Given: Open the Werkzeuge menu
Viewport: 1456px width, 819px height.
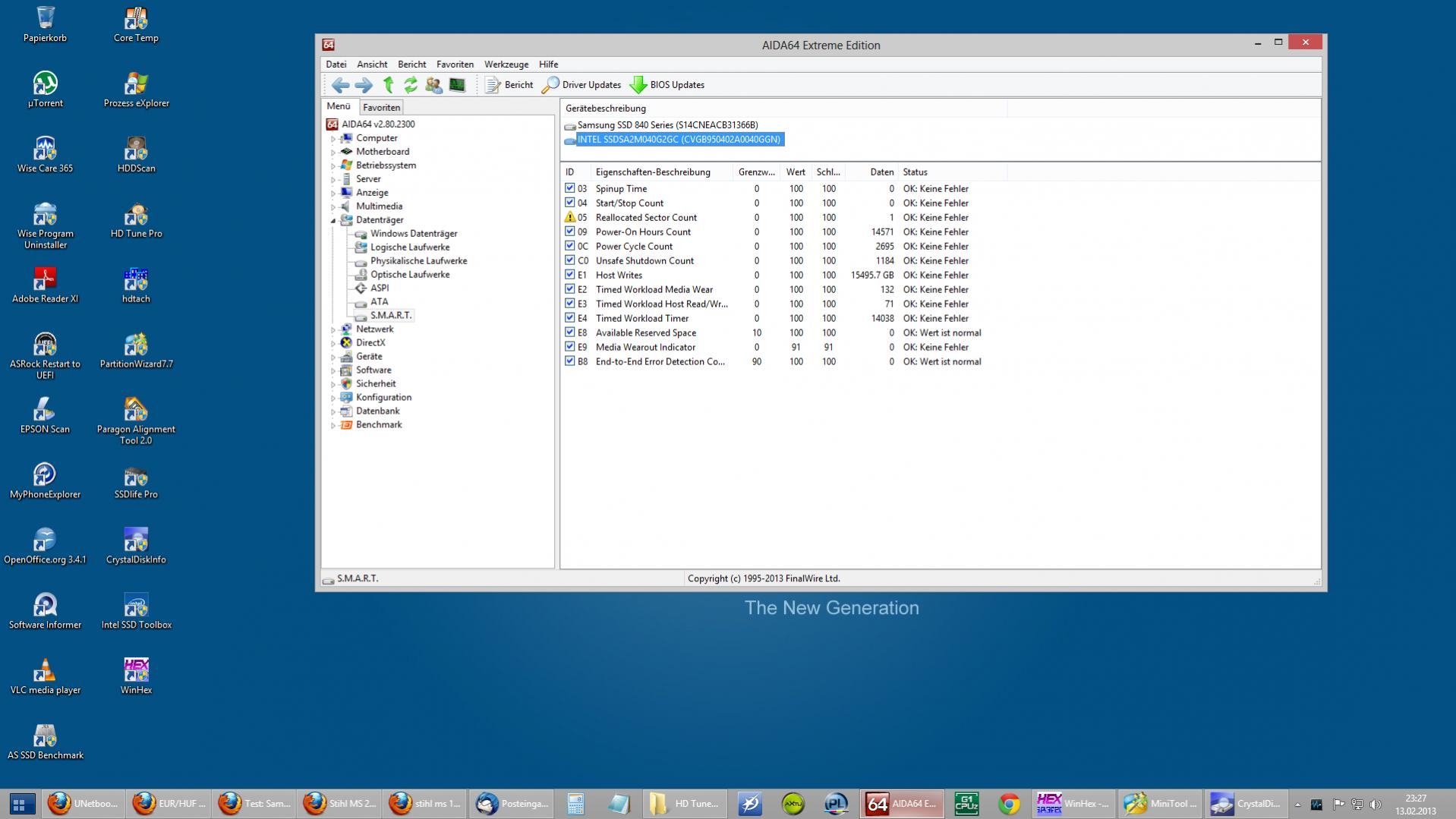Looking at the screenshot, I should point(506,65).
